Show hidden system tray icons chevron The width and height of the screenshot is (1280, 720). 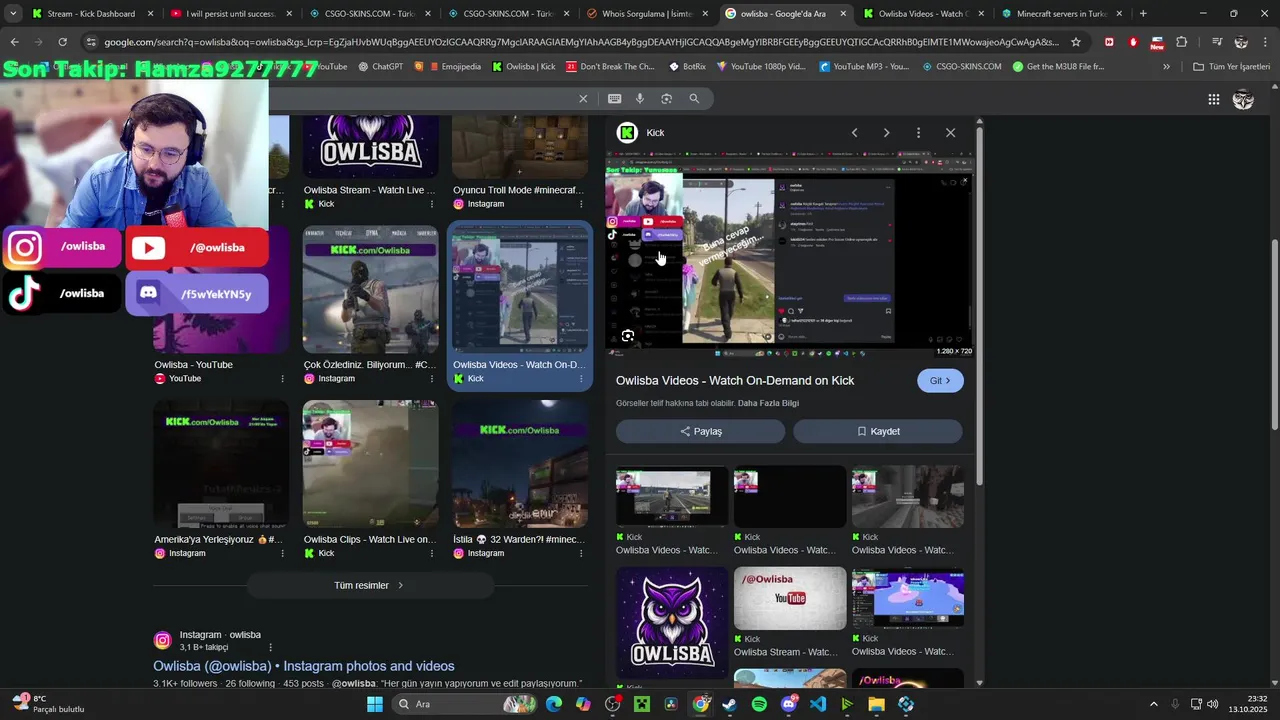[x=1153, y=704]
